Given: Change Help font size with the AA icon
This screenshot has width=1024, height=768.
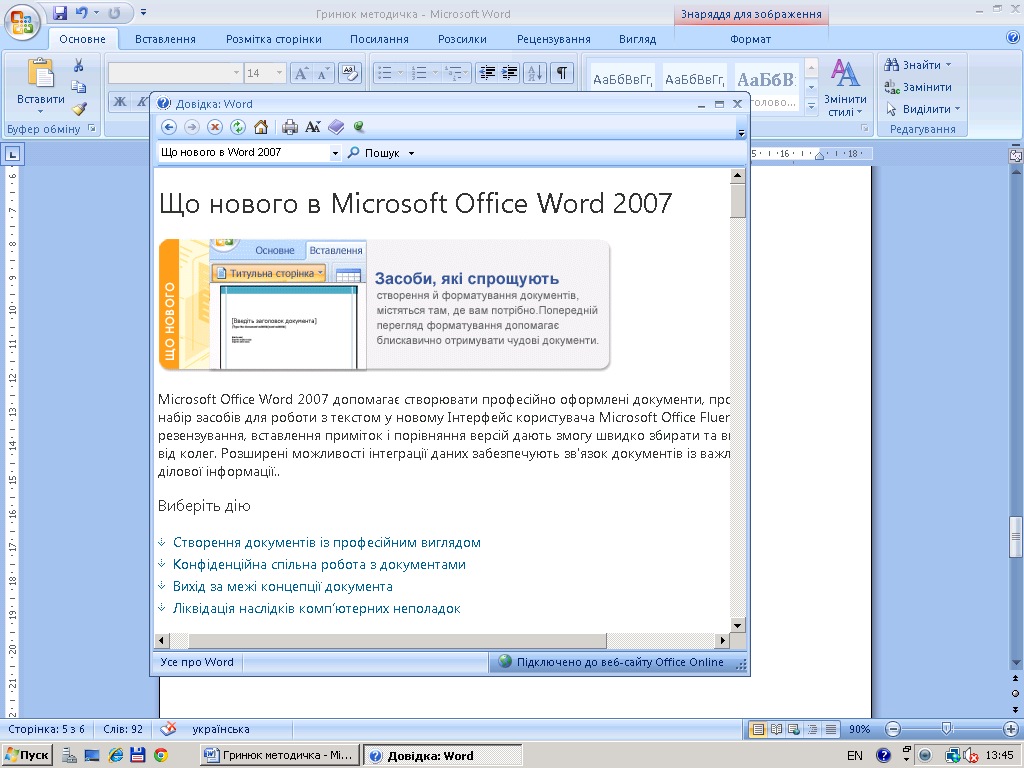Looking at the screenshot, I should pyautogui.click(x=313, y=127).
